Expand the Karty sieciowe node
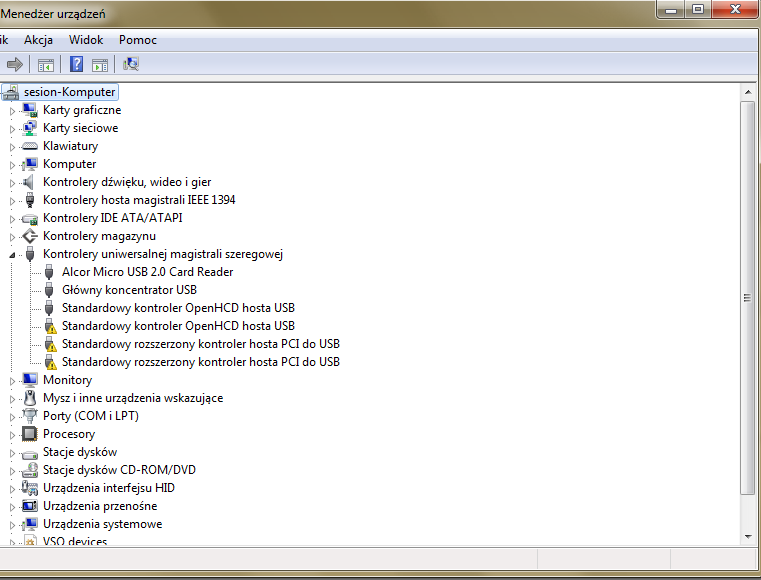The height and width of the screenshot is (580, 761). click(x=12, y=129)
